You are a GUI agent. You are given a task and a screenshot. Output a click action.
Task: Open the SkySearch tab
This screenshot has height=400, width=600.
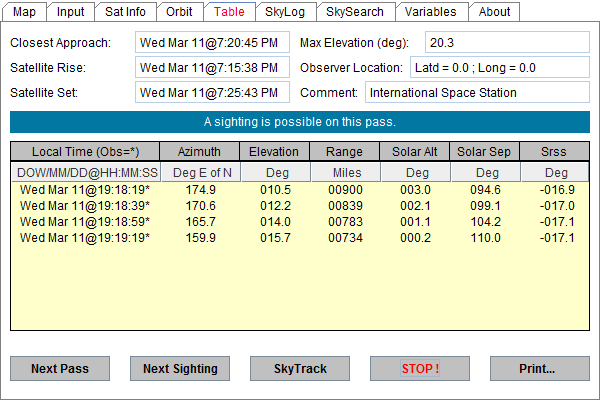(355, 12)
